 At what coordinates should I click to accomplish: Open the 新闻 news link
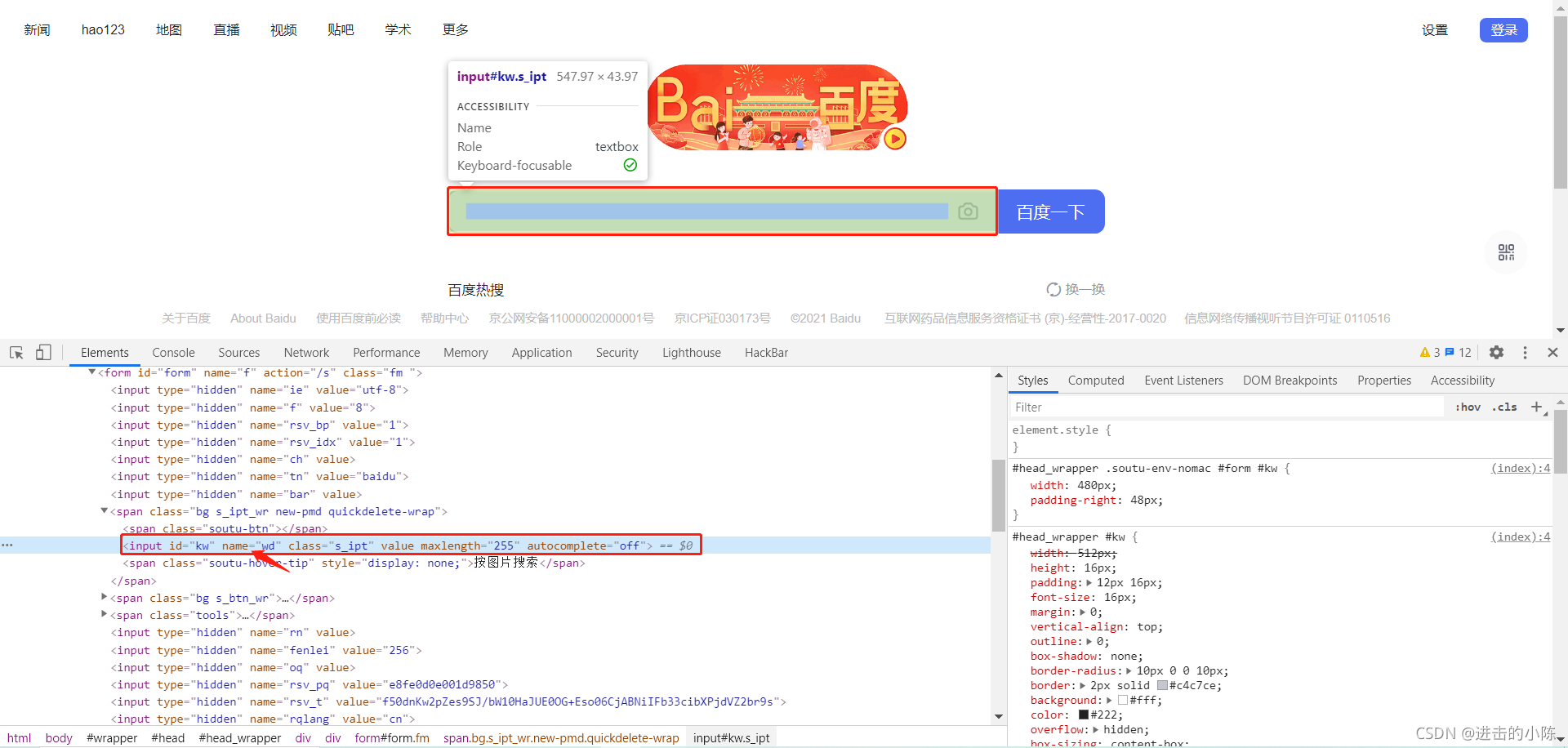(37, 30)
